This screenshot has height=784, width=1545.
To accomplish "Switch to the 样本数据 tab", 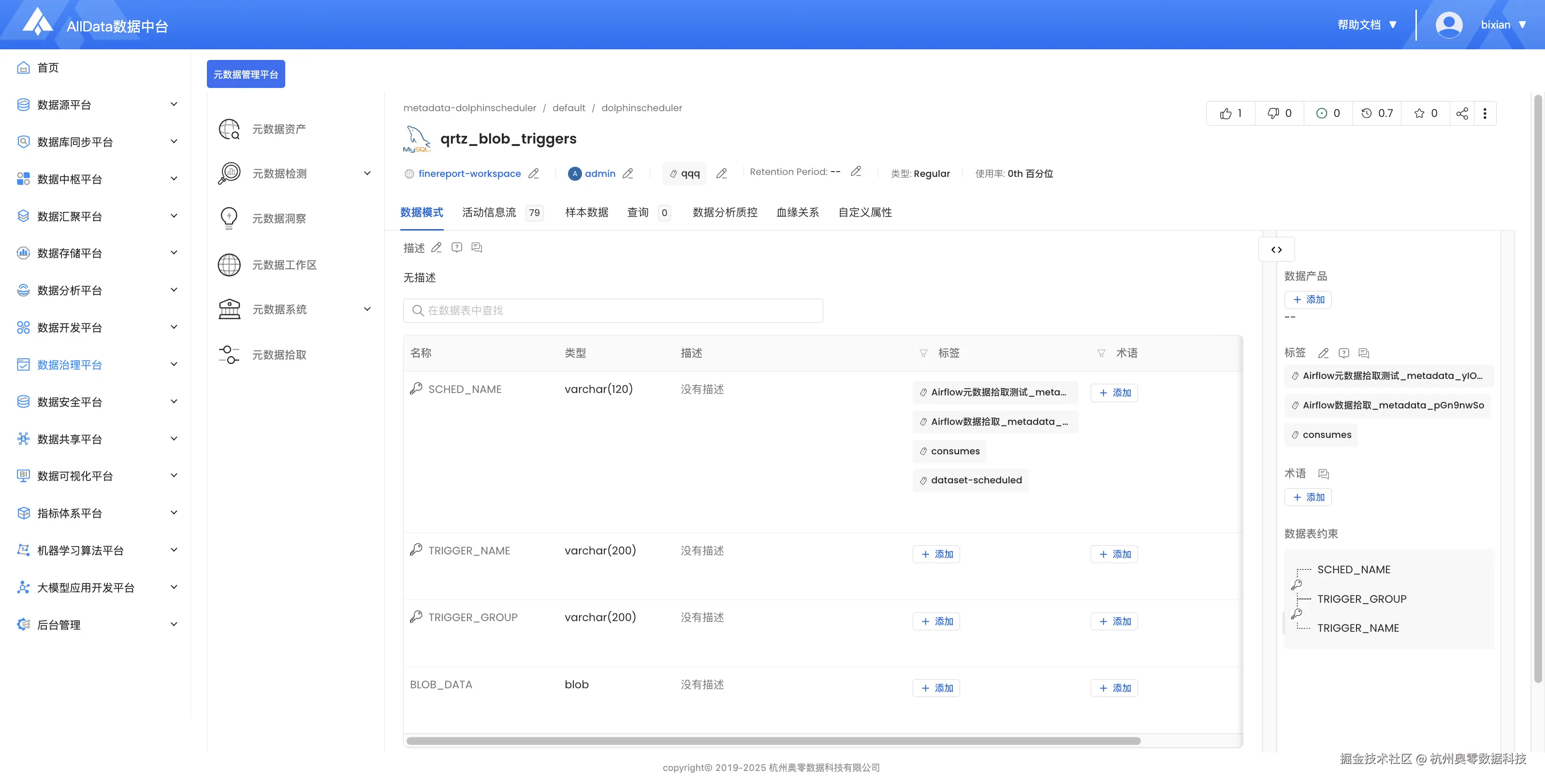I will (586, 212).
